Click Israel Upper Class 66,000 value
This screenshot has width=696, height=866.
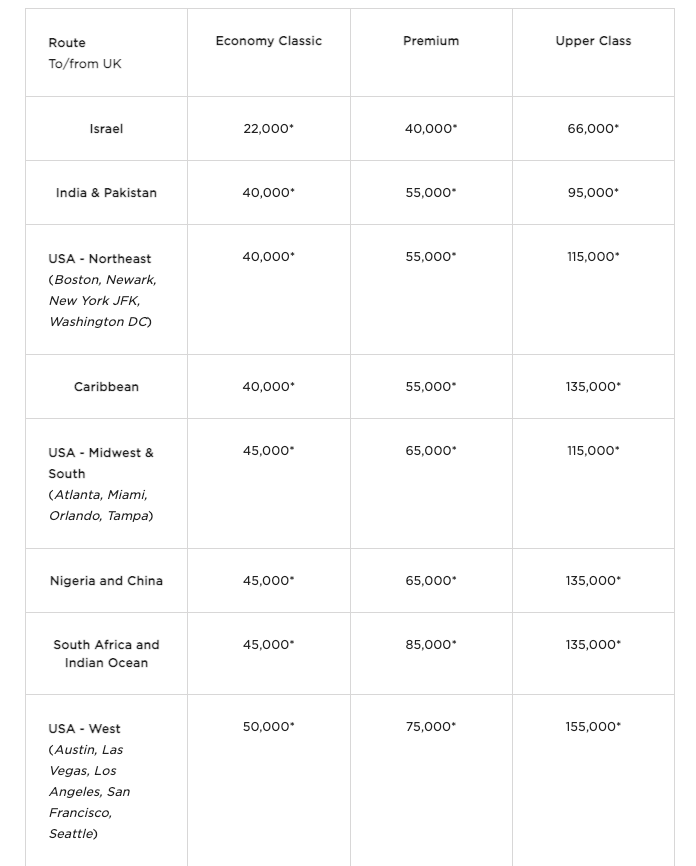pyautogui.click(x=593, y=129)
